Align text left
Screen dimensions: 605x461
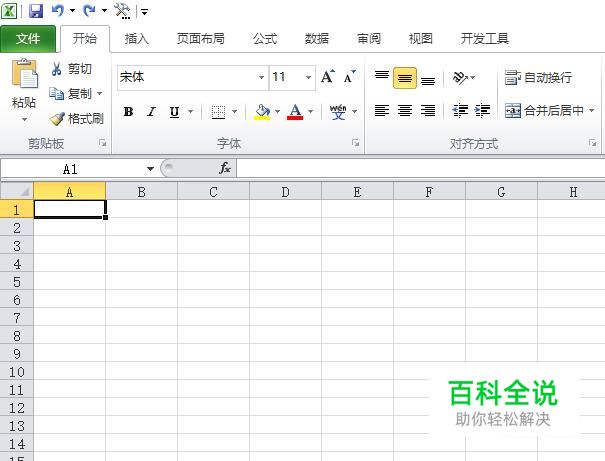382,111
